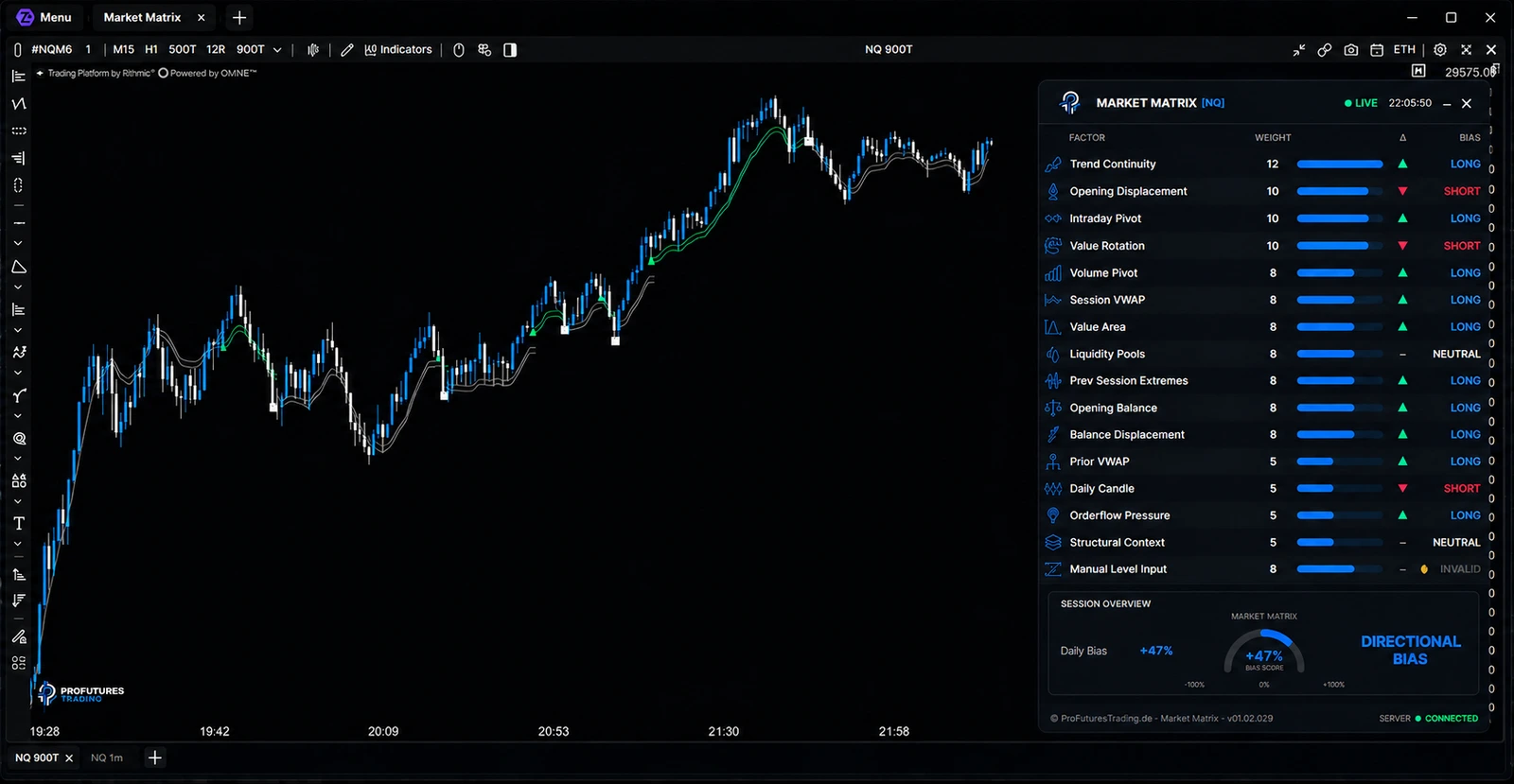Expand the chevron below the Text tool
The image size is (1514, 784).
coord(18,544)
